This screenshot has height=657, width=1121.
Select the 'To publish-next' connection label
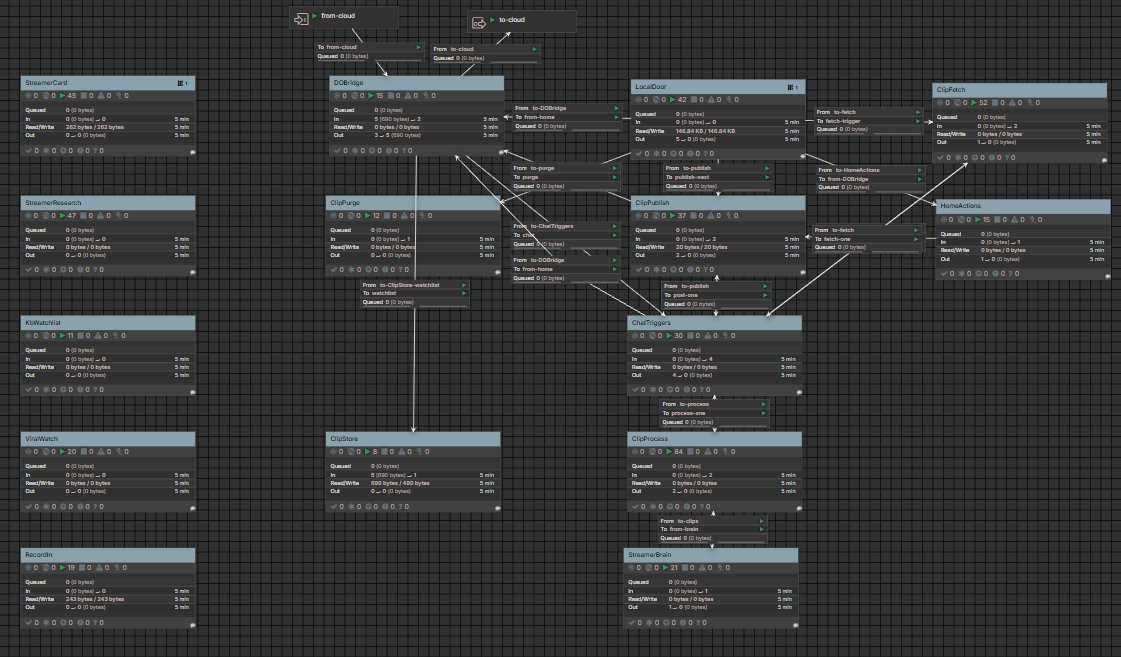point(687,177)
